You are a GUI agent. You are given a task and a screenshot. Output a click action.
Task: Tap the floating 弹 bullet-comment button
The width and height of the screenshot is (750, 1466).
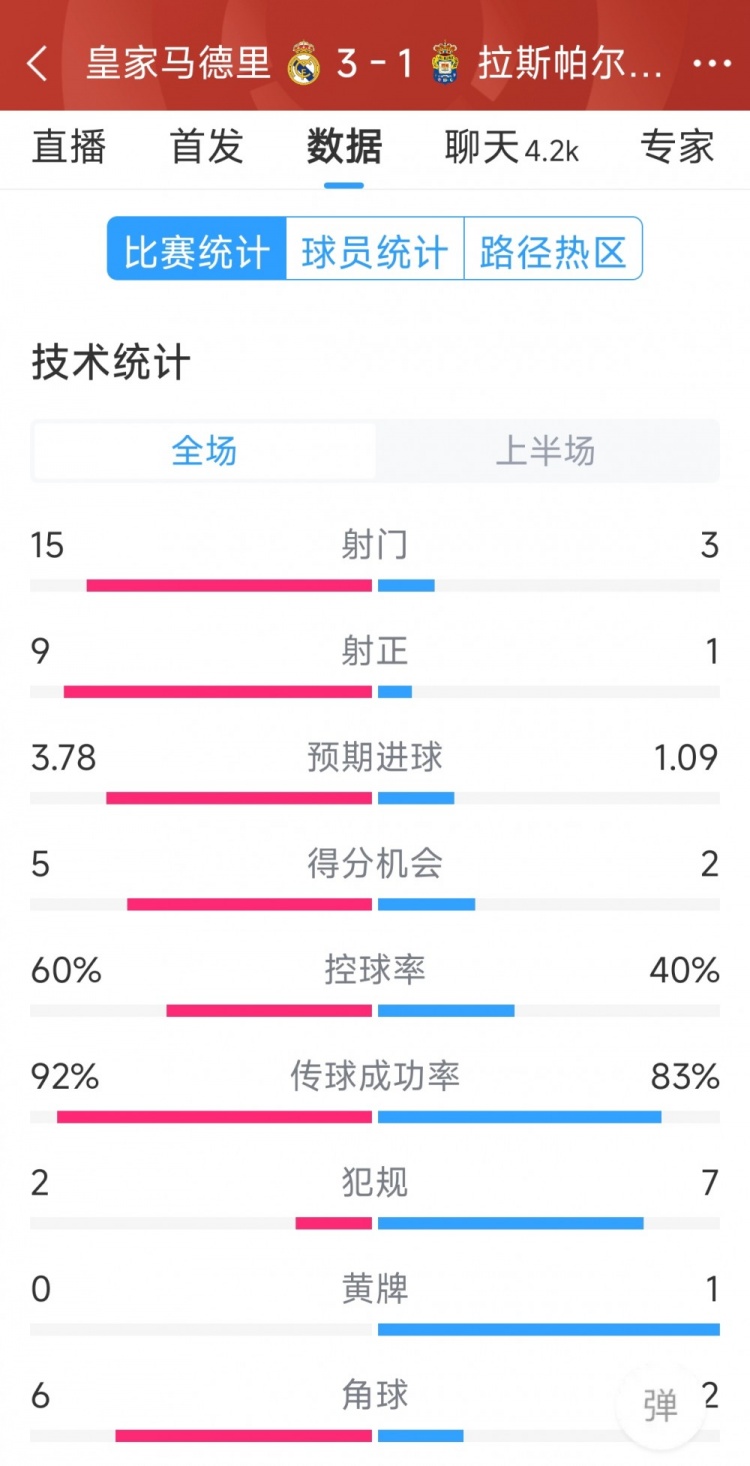660,1405
